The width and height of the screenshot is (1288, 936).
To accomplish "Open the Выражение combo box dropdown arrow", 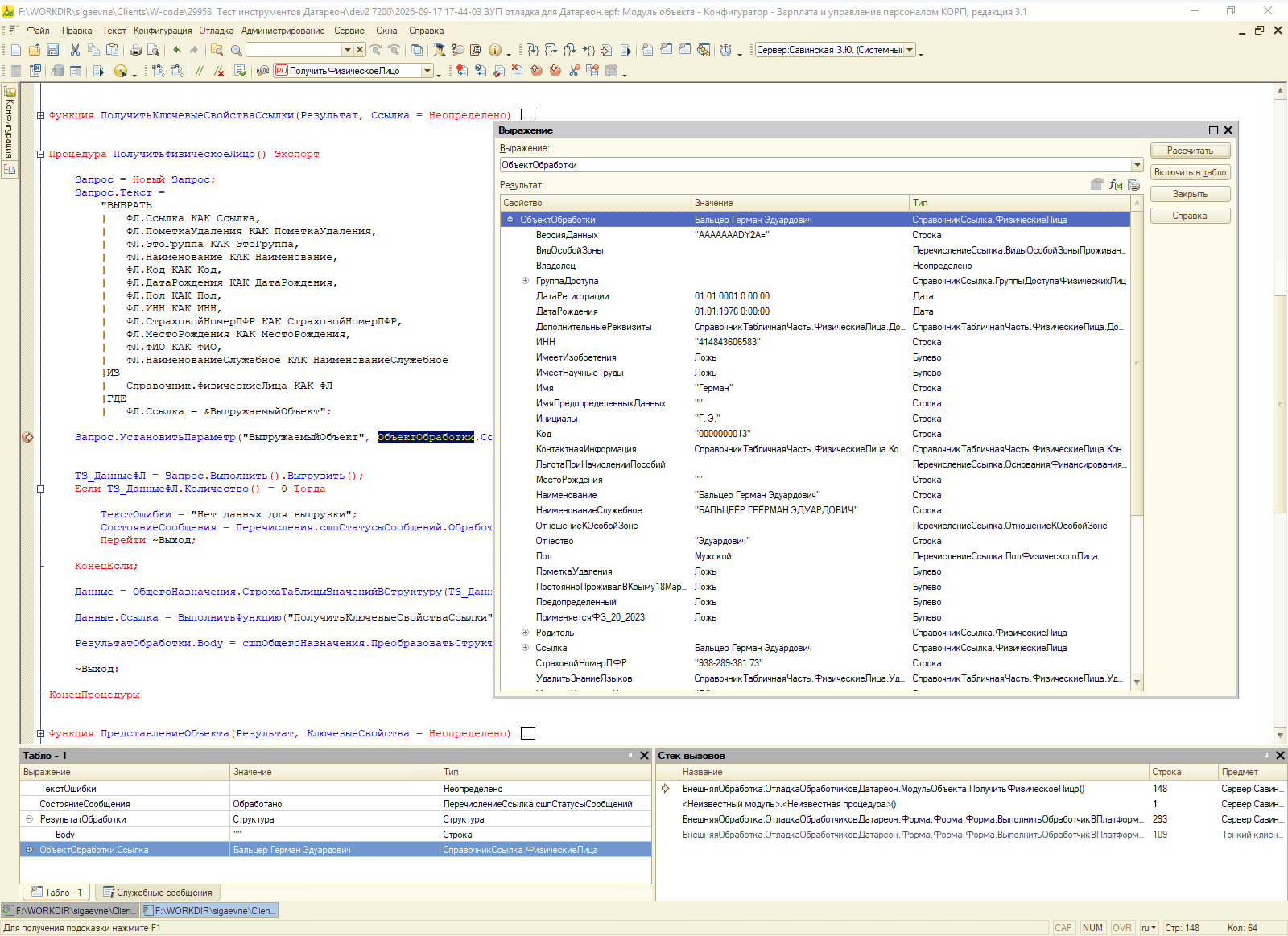I will point(1137,165).
